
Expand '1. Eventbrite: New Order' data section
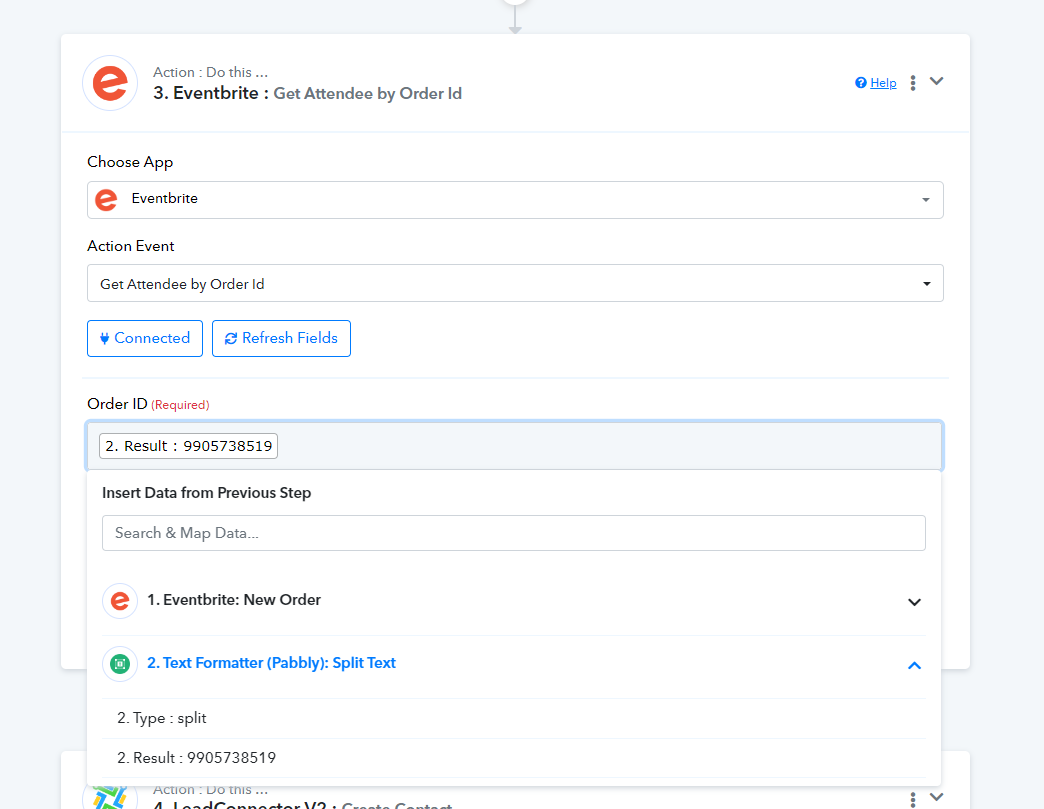[x=513, y=601]
